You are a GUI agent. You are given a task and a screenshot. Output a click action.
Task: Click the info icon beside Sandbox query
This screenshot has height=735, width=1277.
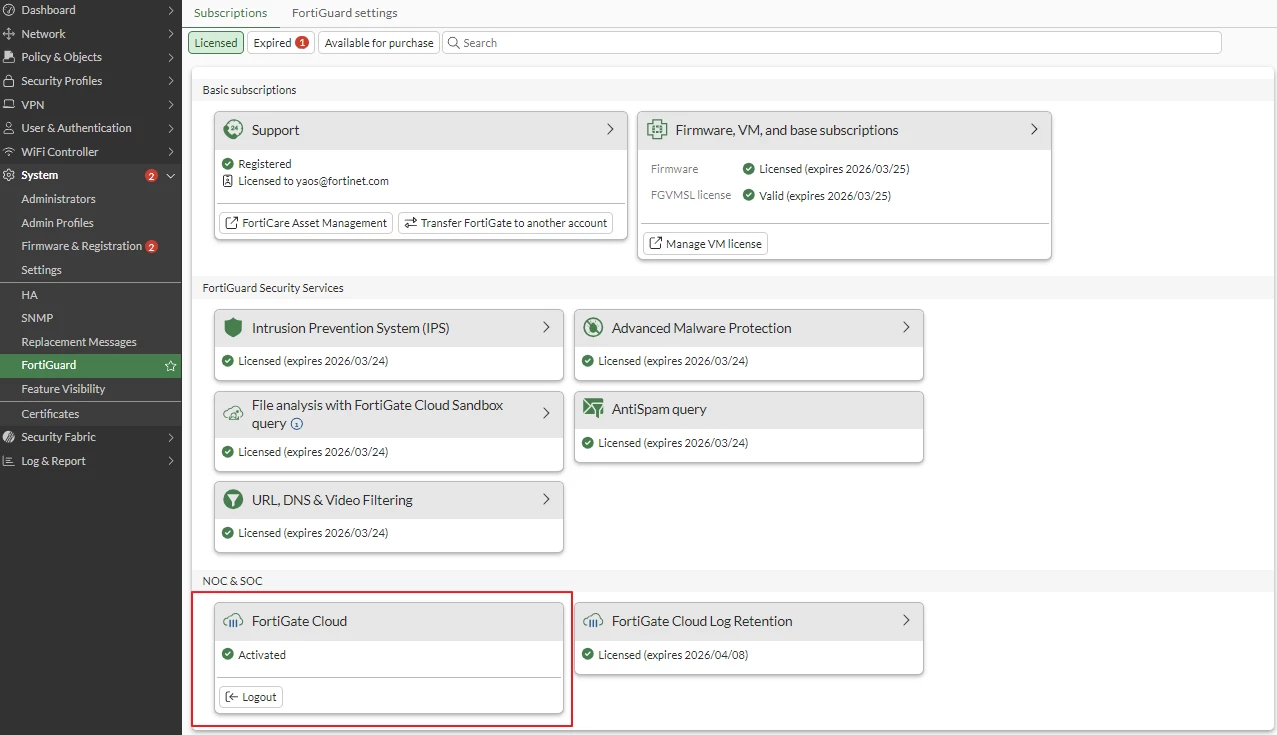pyautogui.click(x=297, y=424)
